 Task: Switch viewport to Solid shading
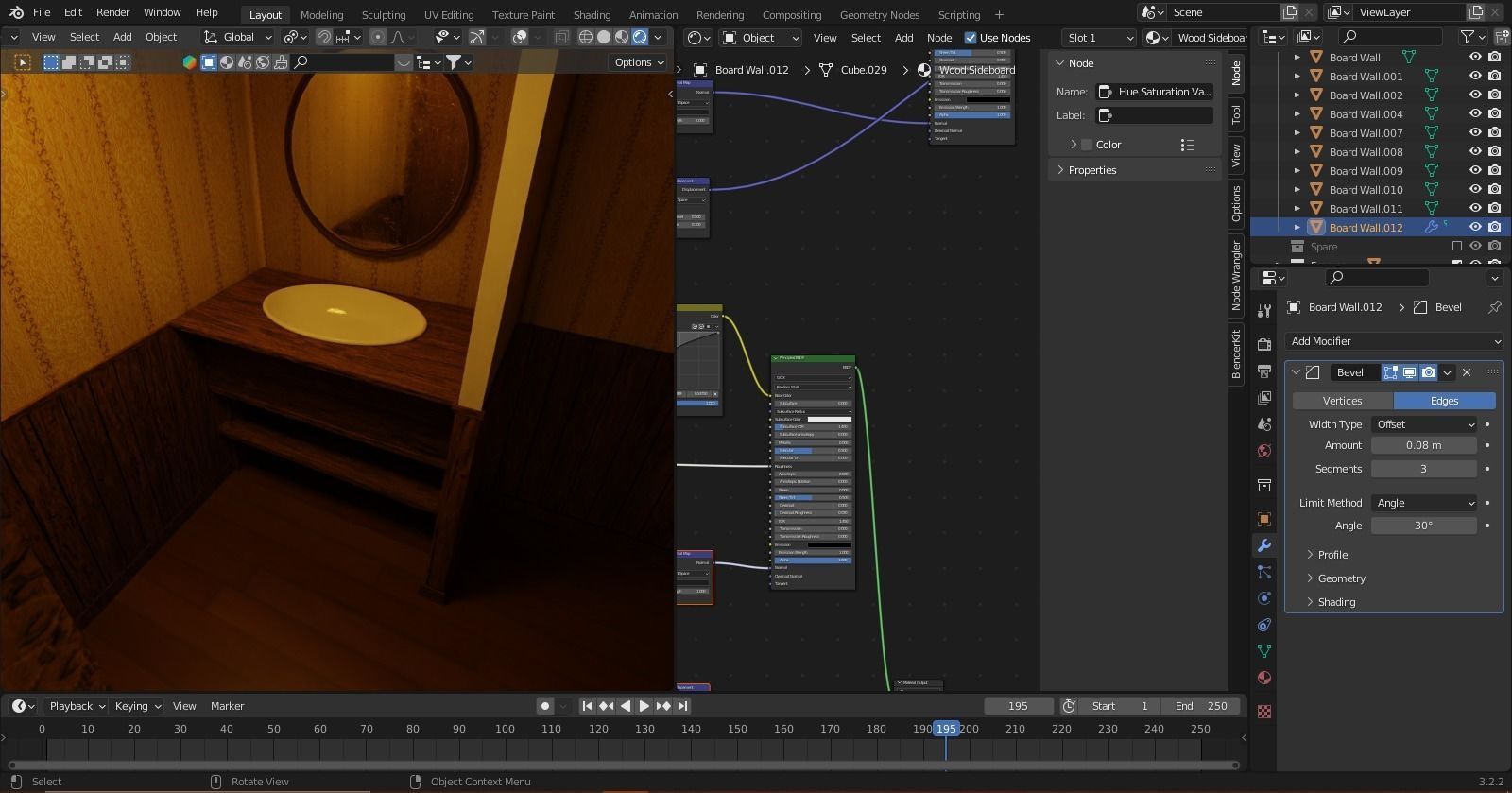(604, 37)
